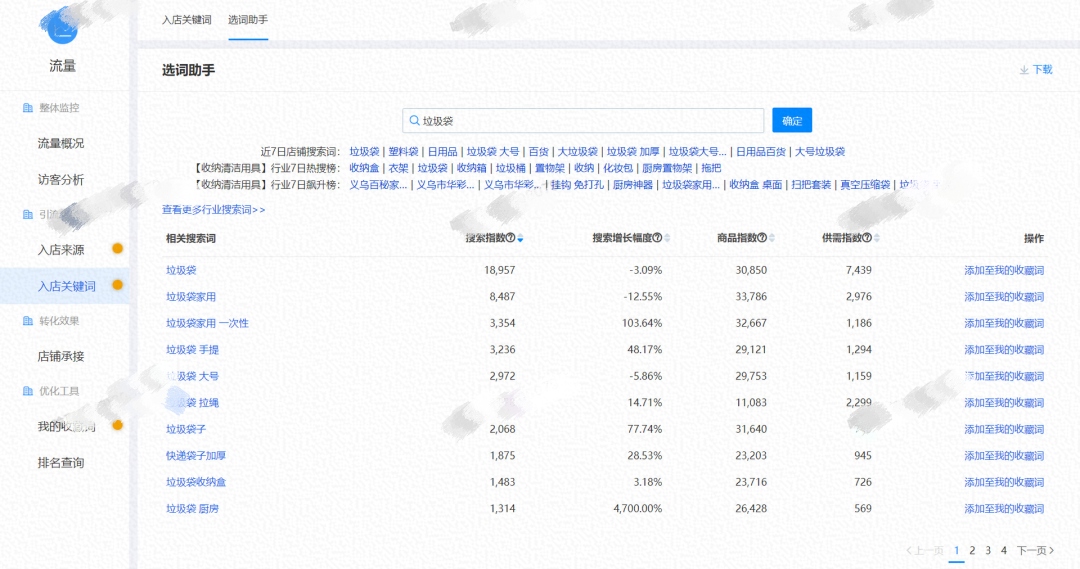Screen dimensions: 1080x569
Task: Click the help icon next to 搜索增长幅度
Action: point(658,238)
